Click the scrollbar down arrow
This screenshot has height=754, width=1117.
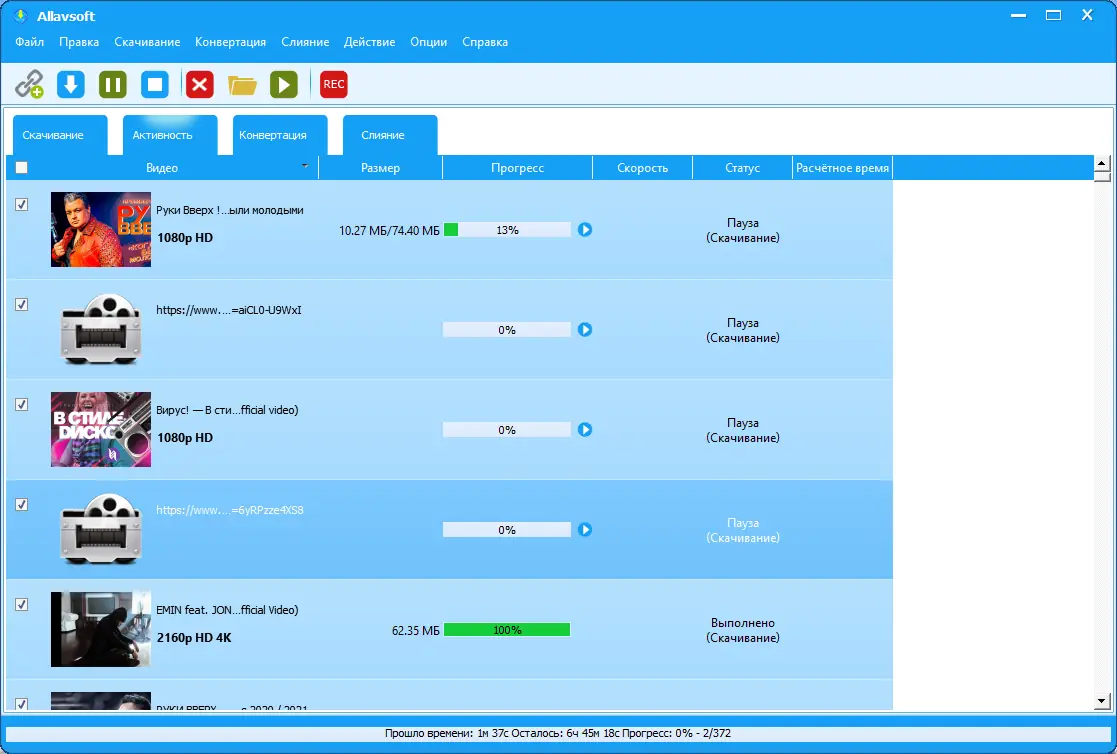coord(1102,701)
